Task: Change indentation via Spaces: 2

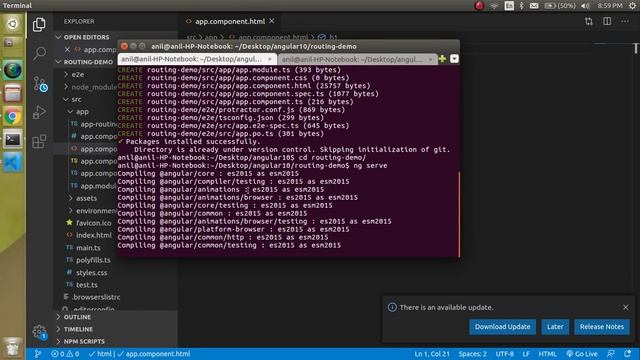Action: point(472,354)
